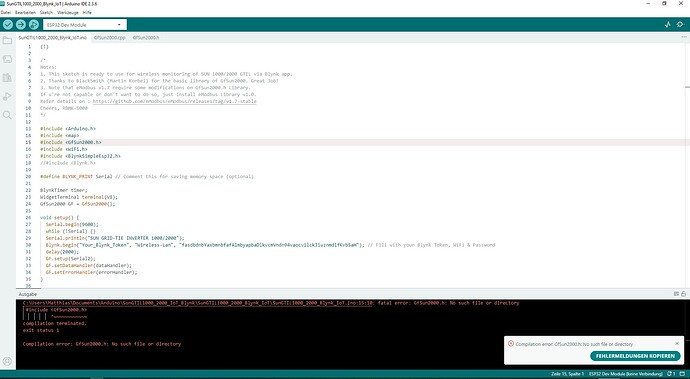This screenshot has width=690, height=379.
Task: Open the Search magnifier sidebar icon
Action: click(x=7, y=115)
